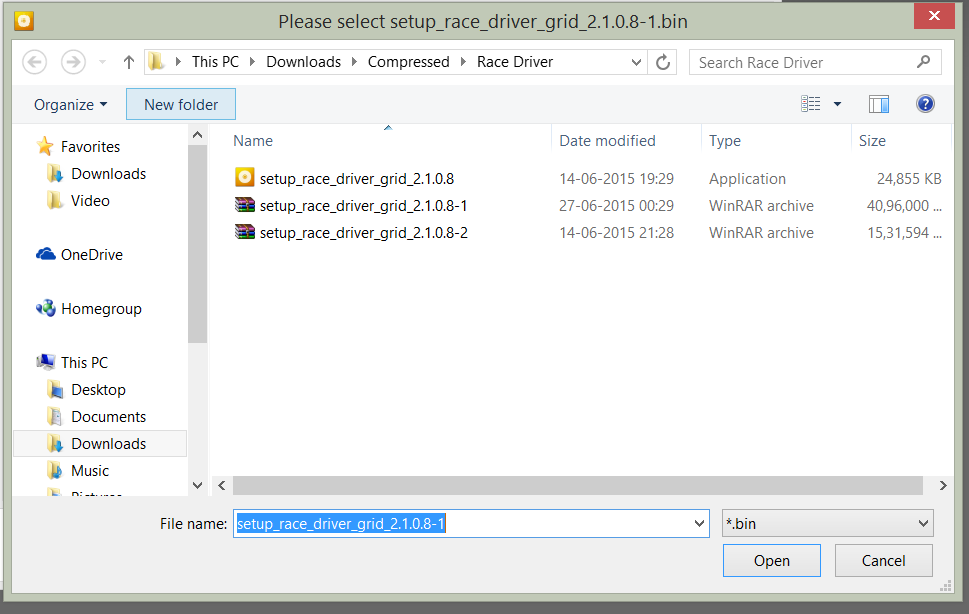Image resolution: width=969 pixels, height=614 pixels.
Task: Go forward using the Forward arrow button
Action: [x=73, y=62]
